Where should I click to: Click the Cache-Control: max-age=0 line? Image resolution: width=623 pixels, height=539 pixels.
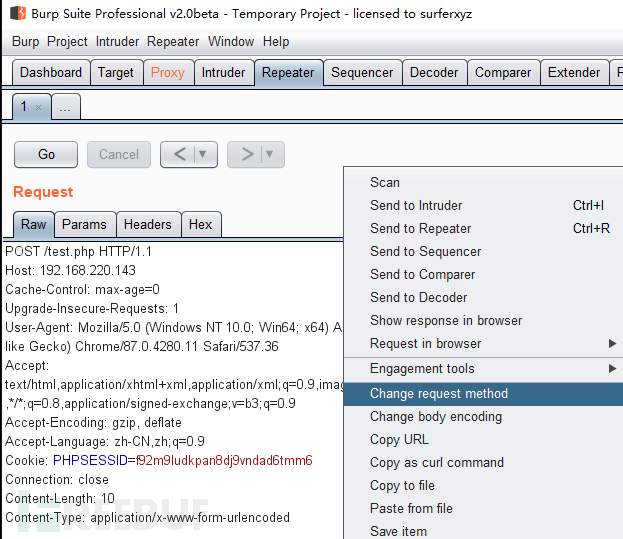click(x=82, y=290)
